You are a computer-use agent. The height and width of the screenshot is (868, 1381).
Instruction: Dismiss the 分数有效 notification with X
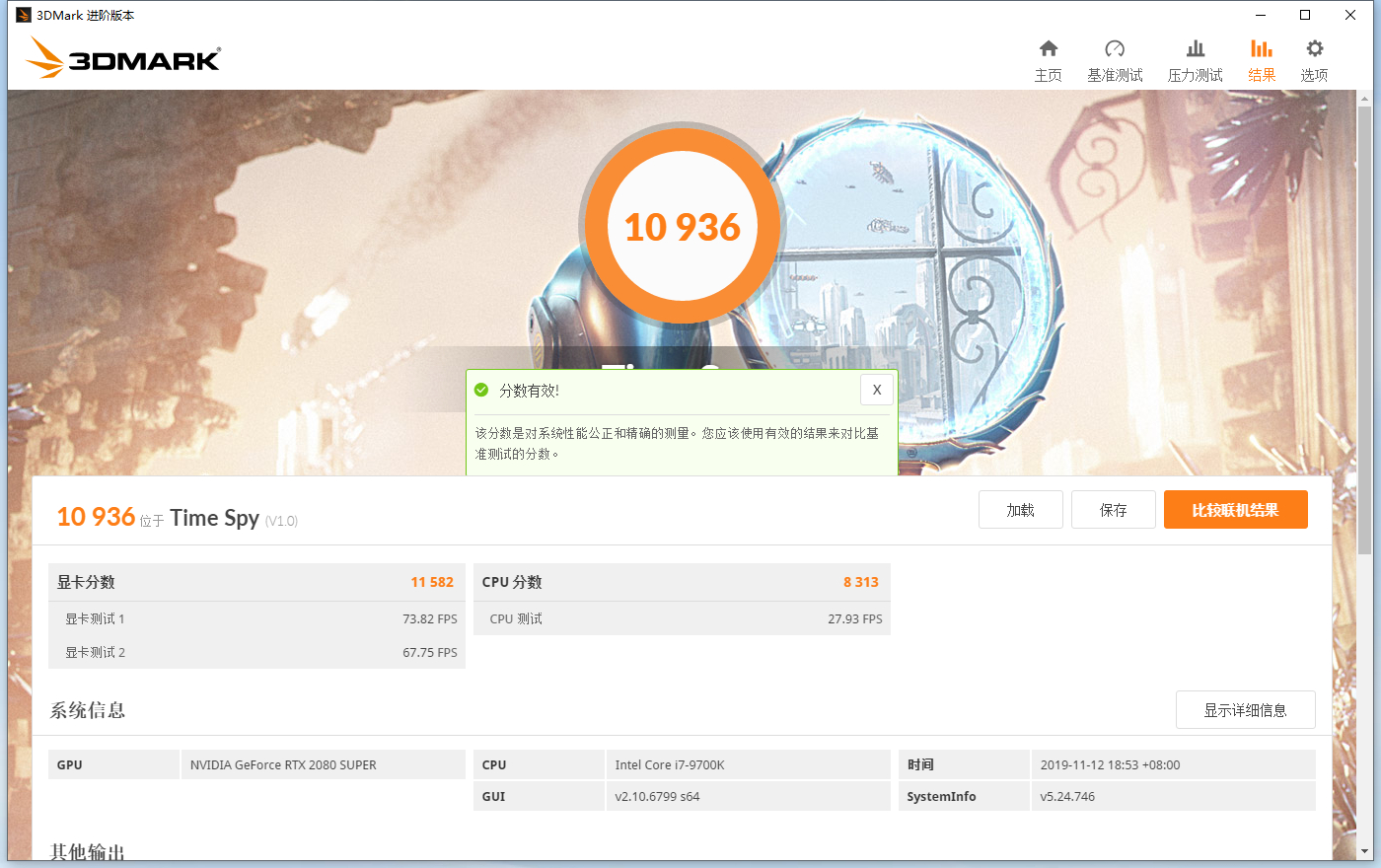pos(877,390)
